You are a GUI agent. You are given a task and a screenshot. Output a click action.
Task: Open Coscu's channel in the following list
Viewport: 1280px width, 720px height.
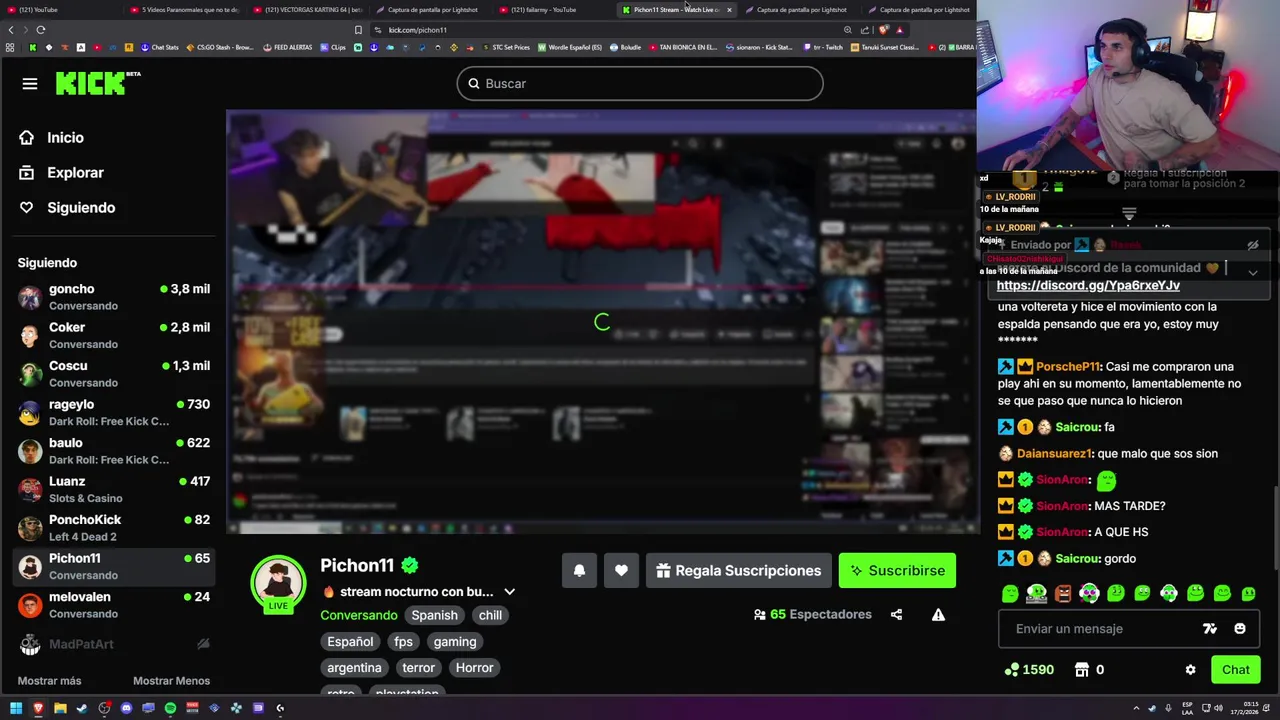(115, 374)
